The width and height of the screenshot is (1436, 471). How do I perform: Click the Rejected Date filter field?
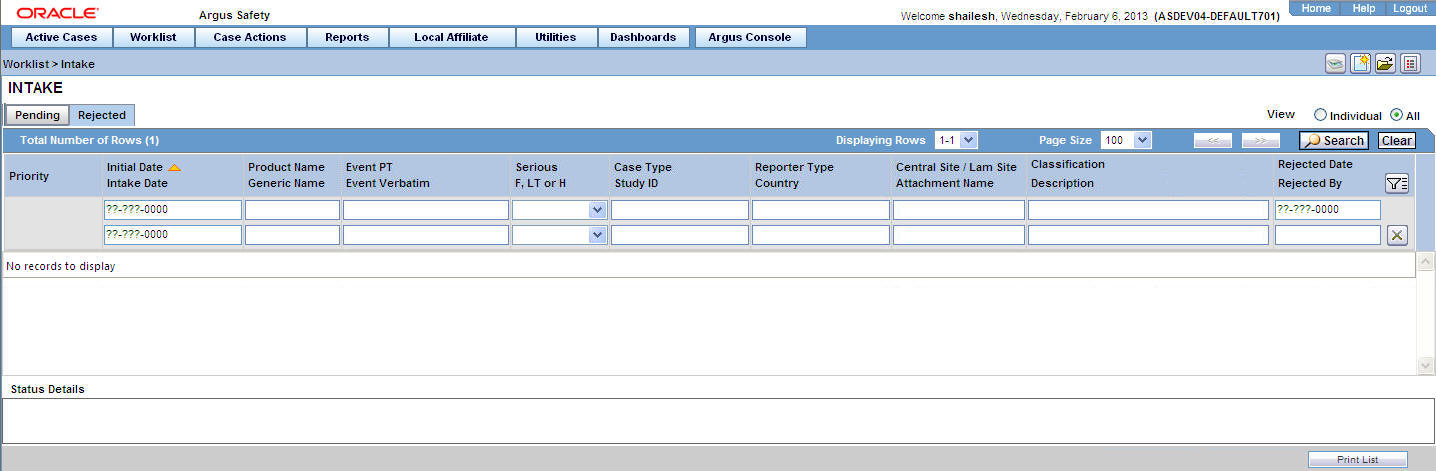[1328, 210]
